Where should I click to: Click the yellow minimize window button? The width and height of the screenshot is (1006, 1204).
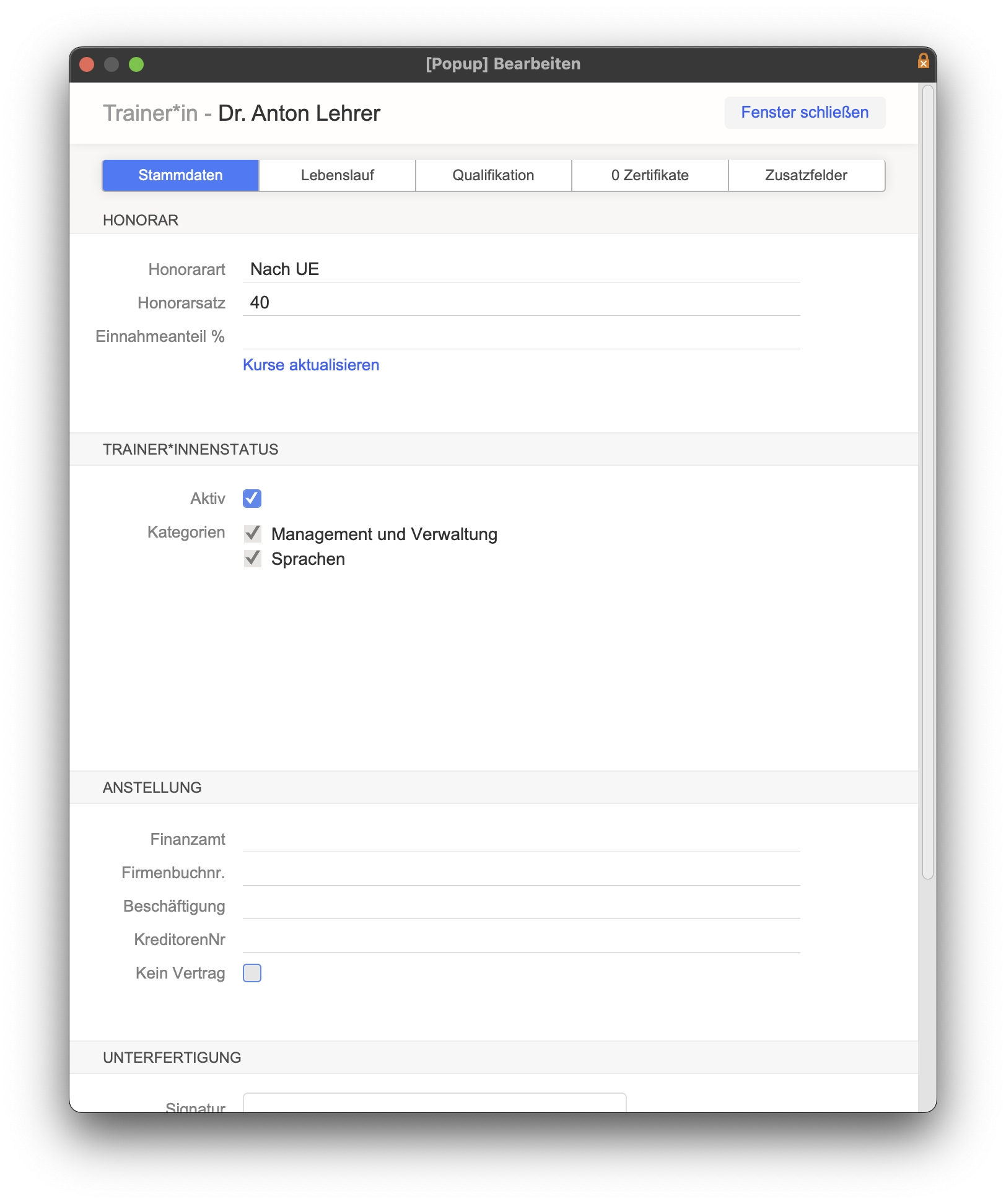[x=112, y=64]
